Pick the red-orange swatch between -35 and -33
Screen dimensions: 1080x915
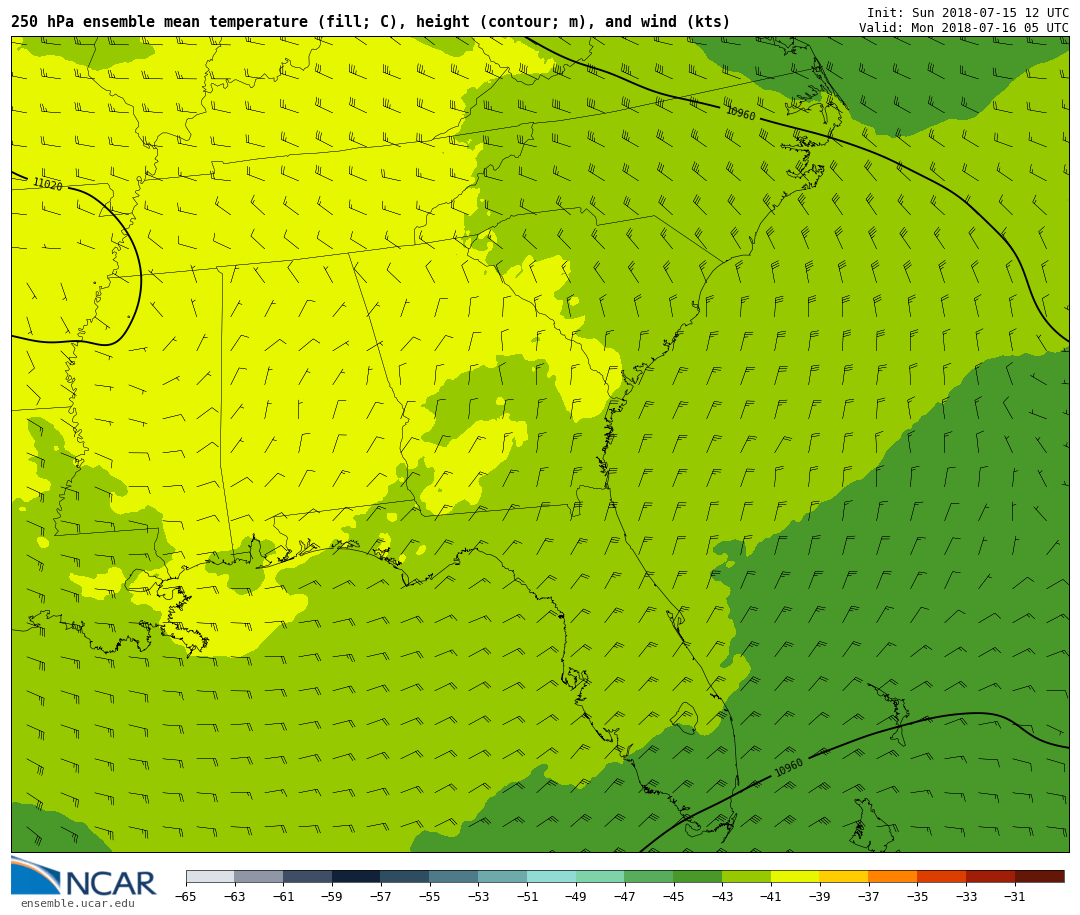942,876
